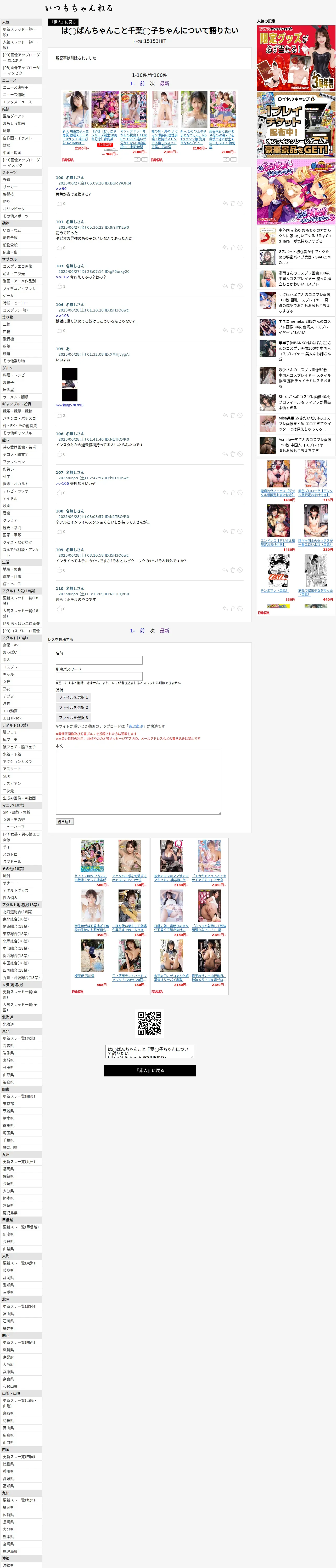Viewport: 336px width, 1568px height.
Task: Click ファイルを選択 2 upload button
Action: [x=73, y=707]
